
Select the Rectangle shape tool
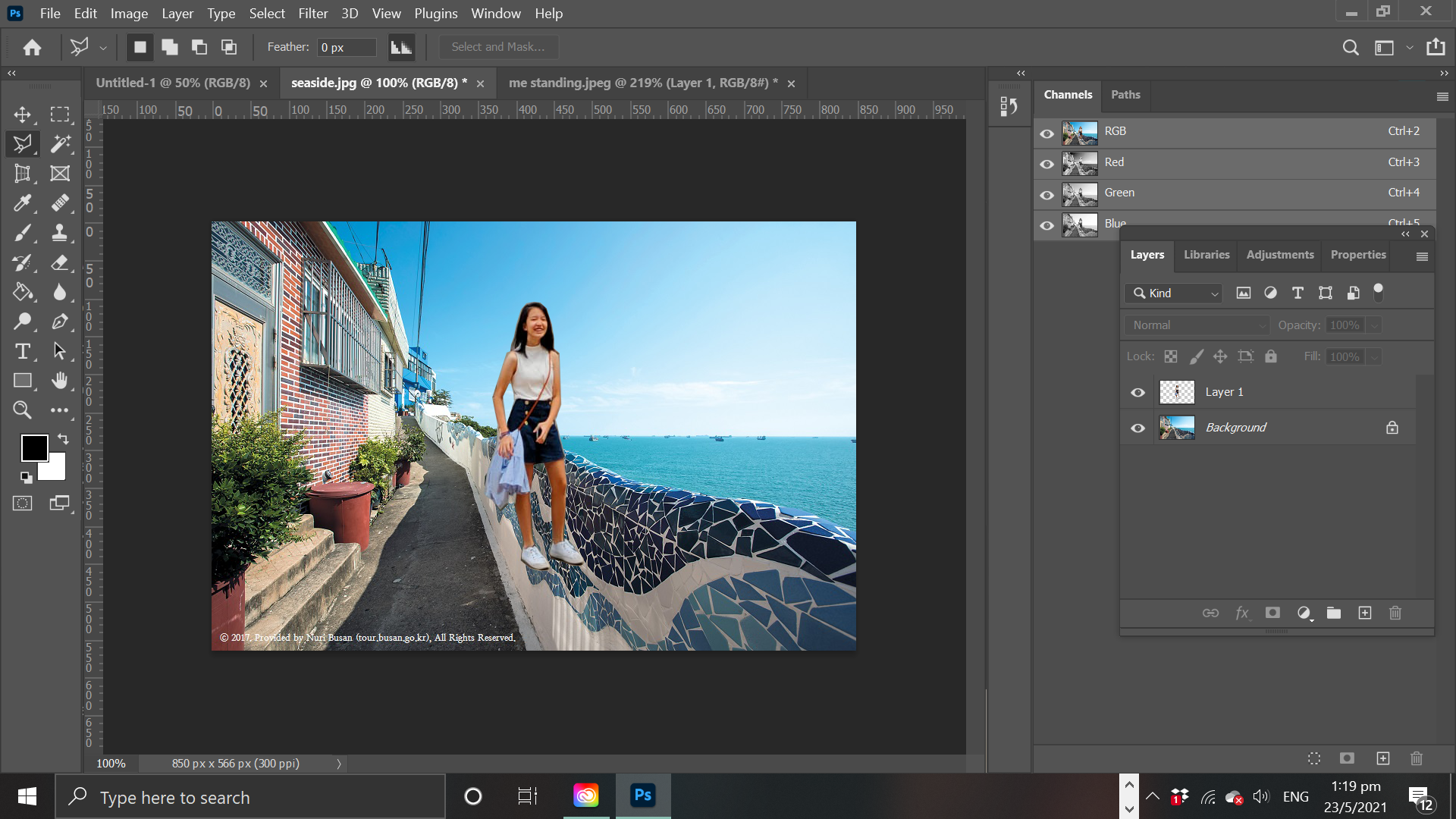click(23, 381)
